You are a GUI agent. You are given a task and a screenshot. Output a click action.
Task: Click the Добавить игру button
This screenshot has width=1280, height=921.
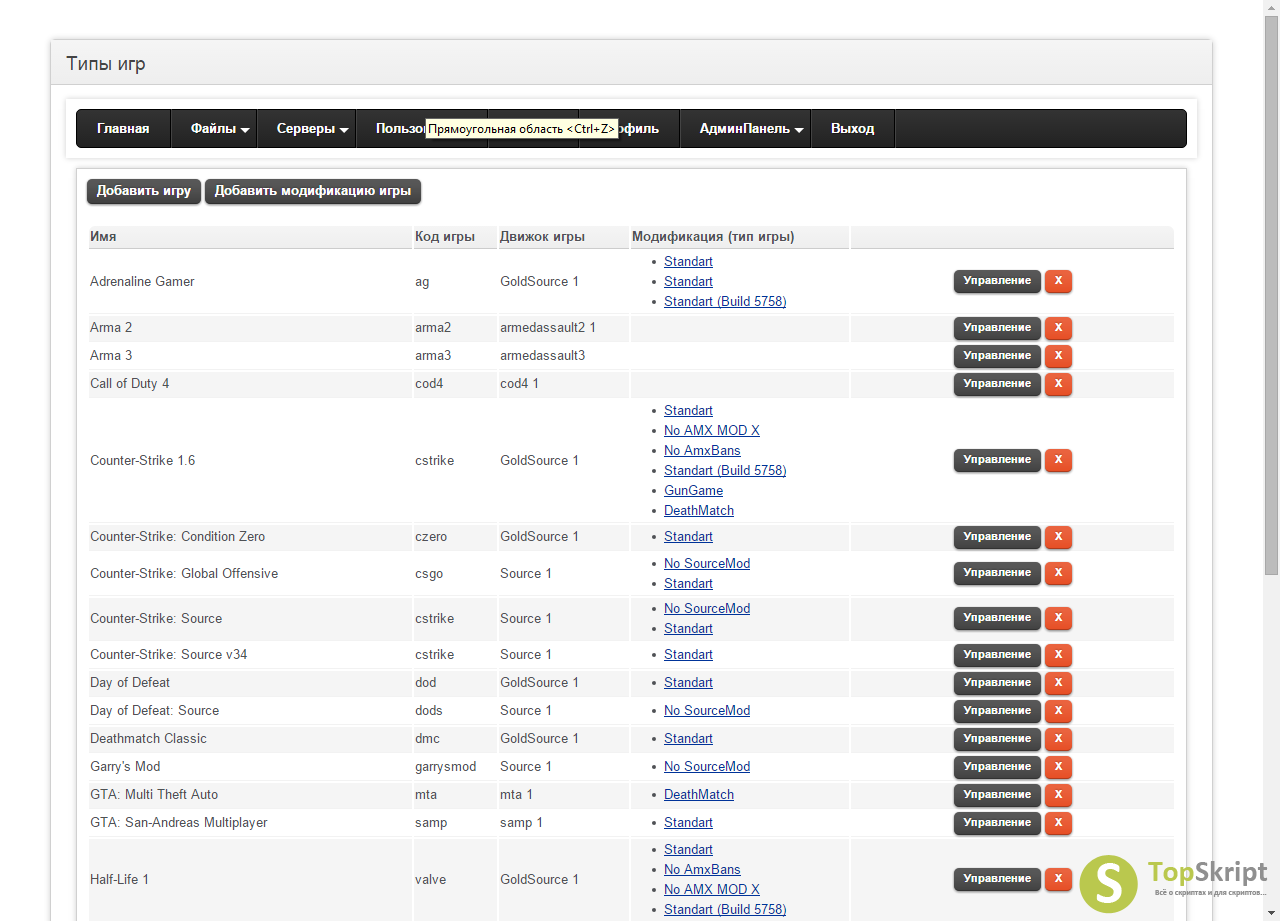click(144, 191)
